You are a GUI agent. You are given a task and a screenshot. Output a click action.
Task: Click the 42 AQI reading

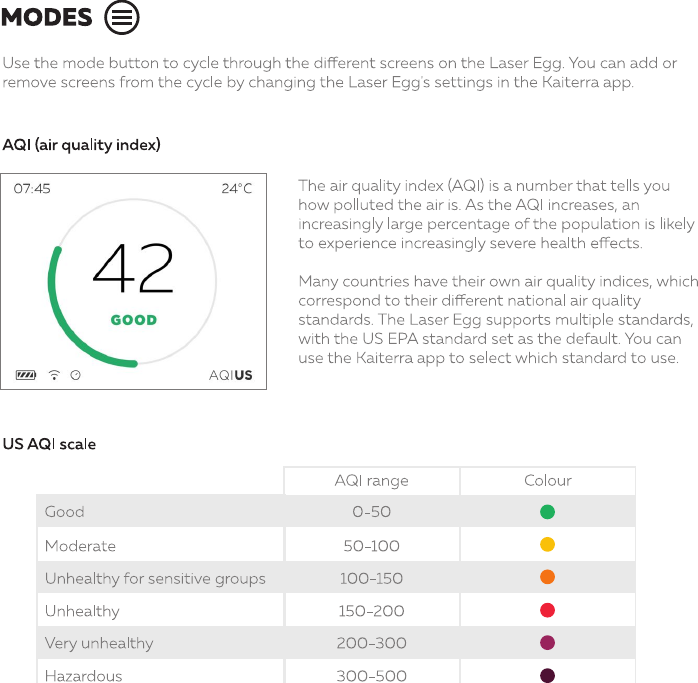coord(133,268)
